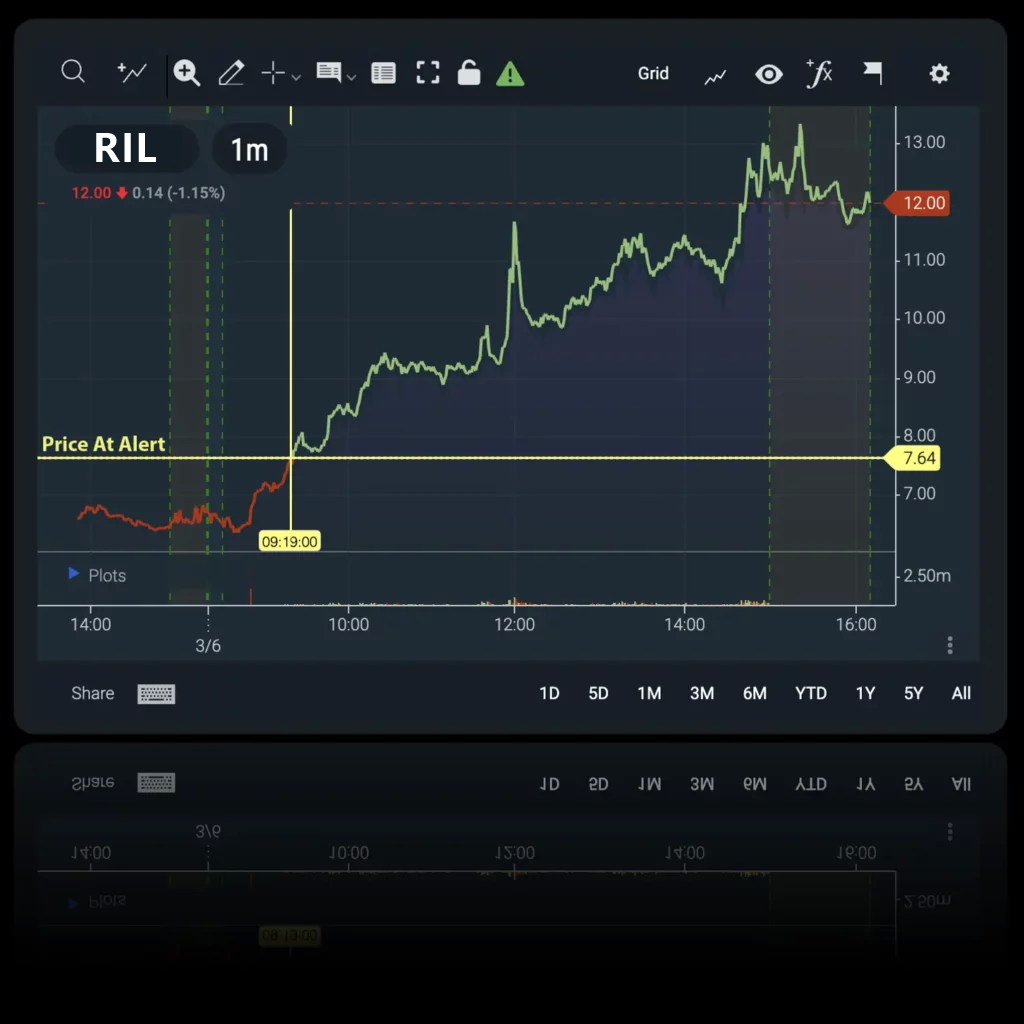Click the 09:19:00 time marker label
The width and height of the screenshot is (1024, 1024).
(x=289, y=541)
